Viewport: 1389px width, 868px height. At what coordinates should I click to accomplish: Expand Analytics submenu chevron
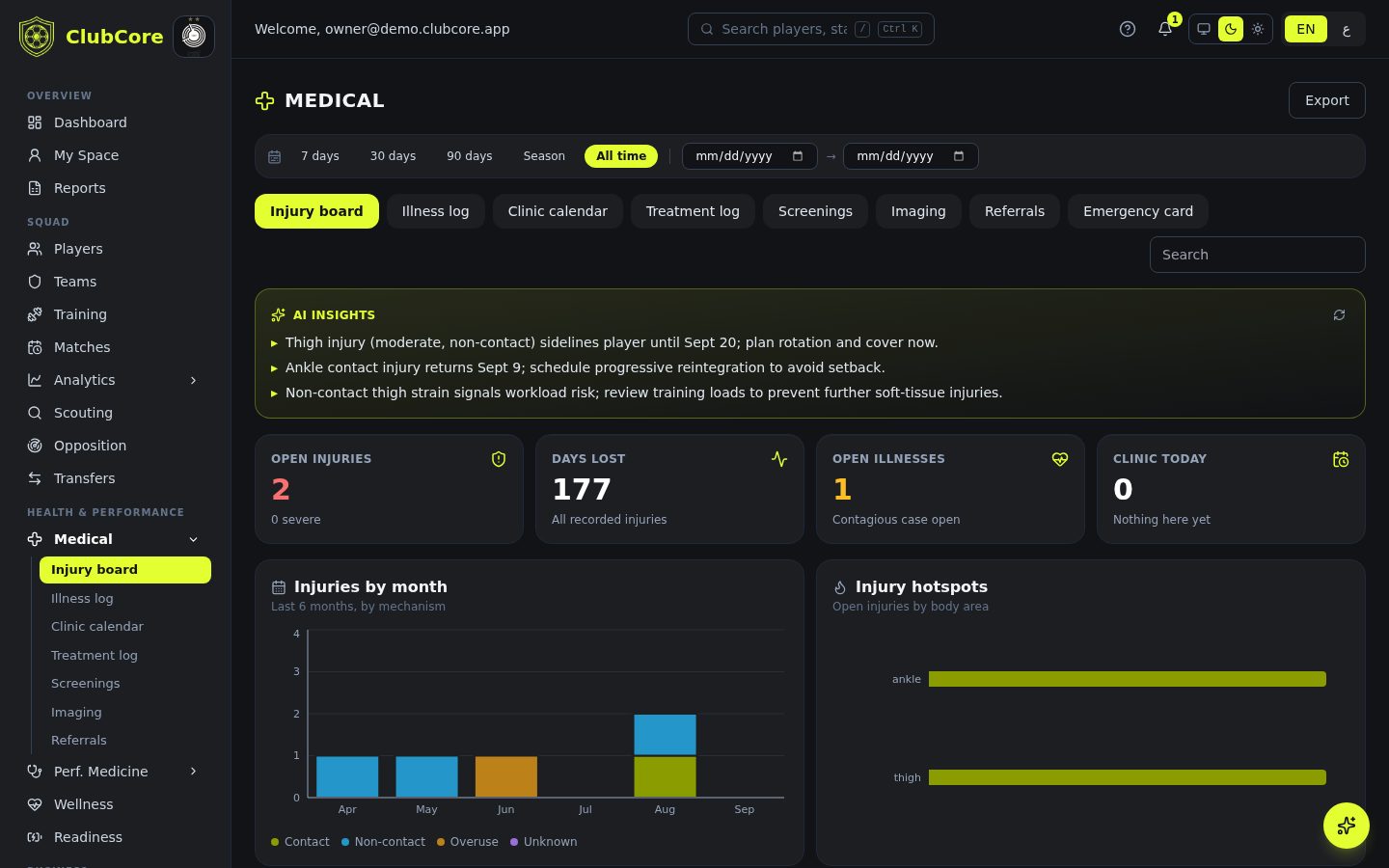[x=193, y=380]
